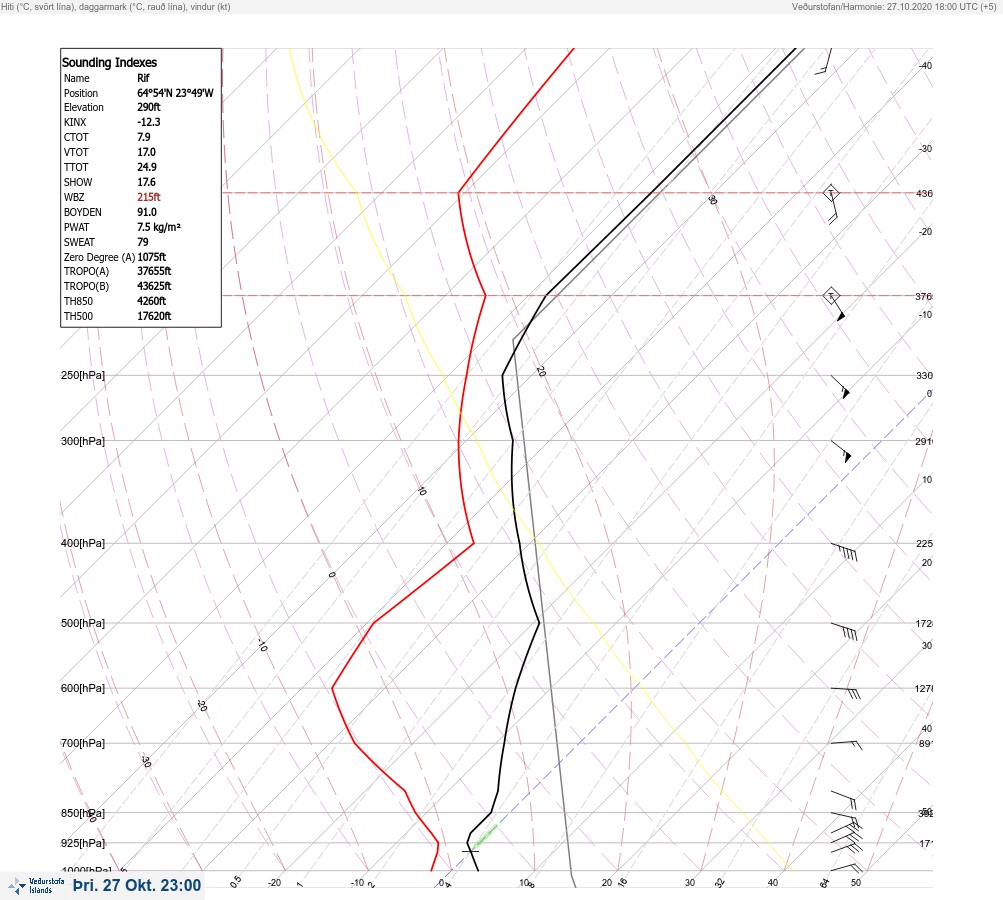
Task: Select the wind barb at 250 hPa
Action: tap(841, 387)
